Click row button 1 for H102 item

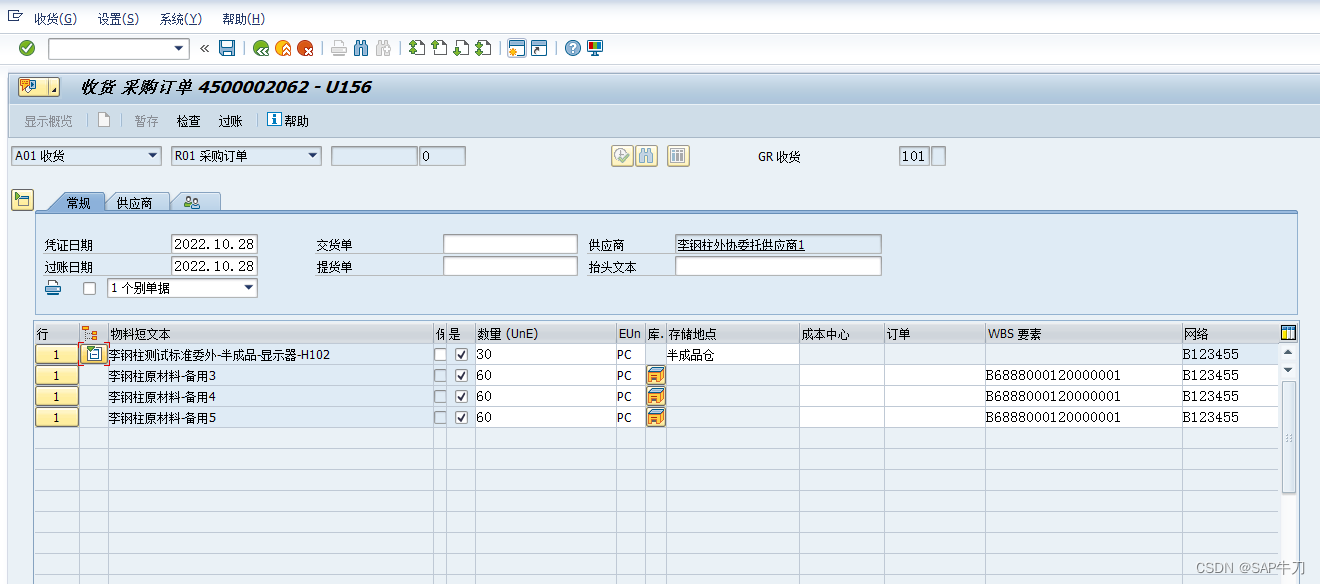(x=57, y=354)
